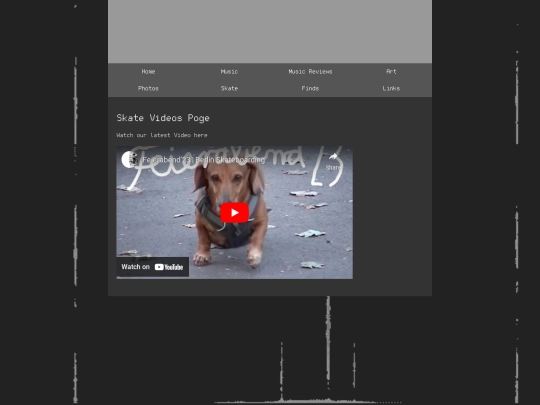Open the Music Reviews page
Image resolution: width=540 pixels, height=405 pixels.
310,72
